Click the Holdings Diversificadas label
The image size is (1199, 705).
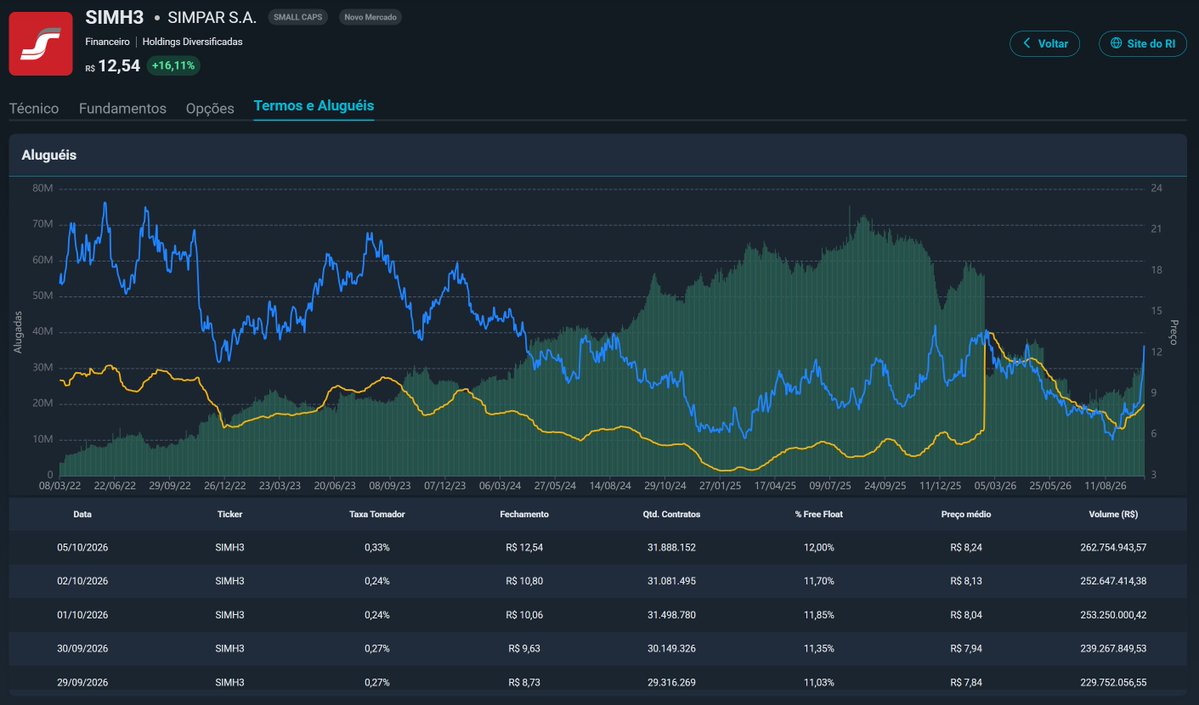point(192,42)
